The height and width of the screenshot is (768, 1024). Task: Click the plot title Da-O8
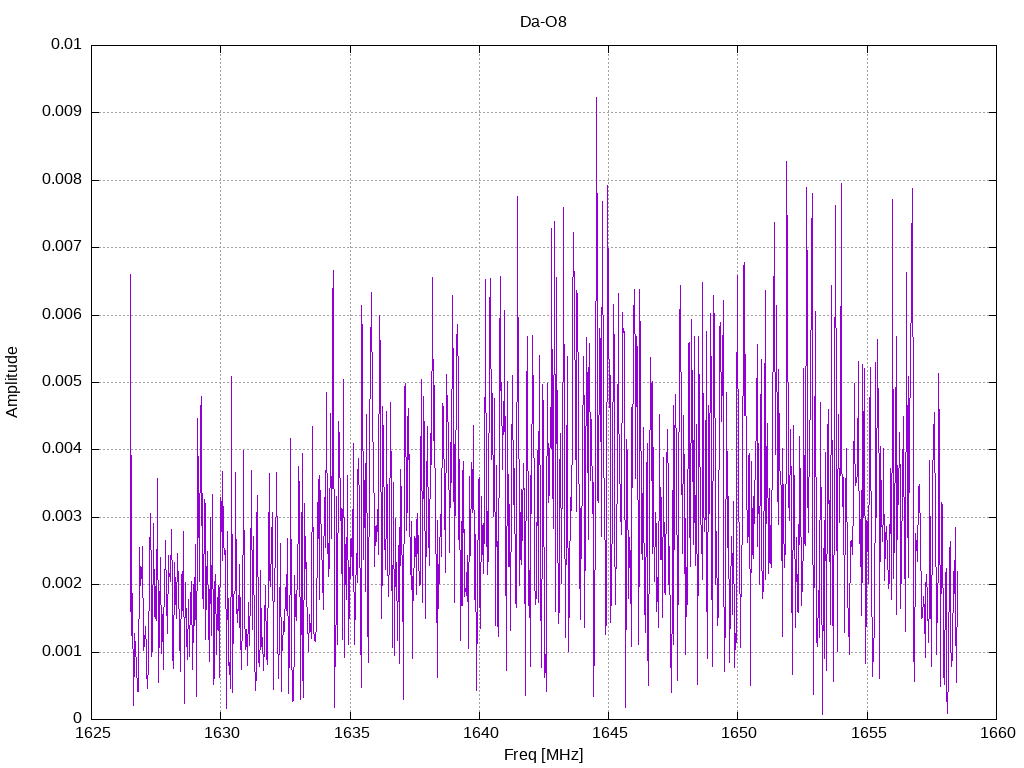tap(543, 22)
